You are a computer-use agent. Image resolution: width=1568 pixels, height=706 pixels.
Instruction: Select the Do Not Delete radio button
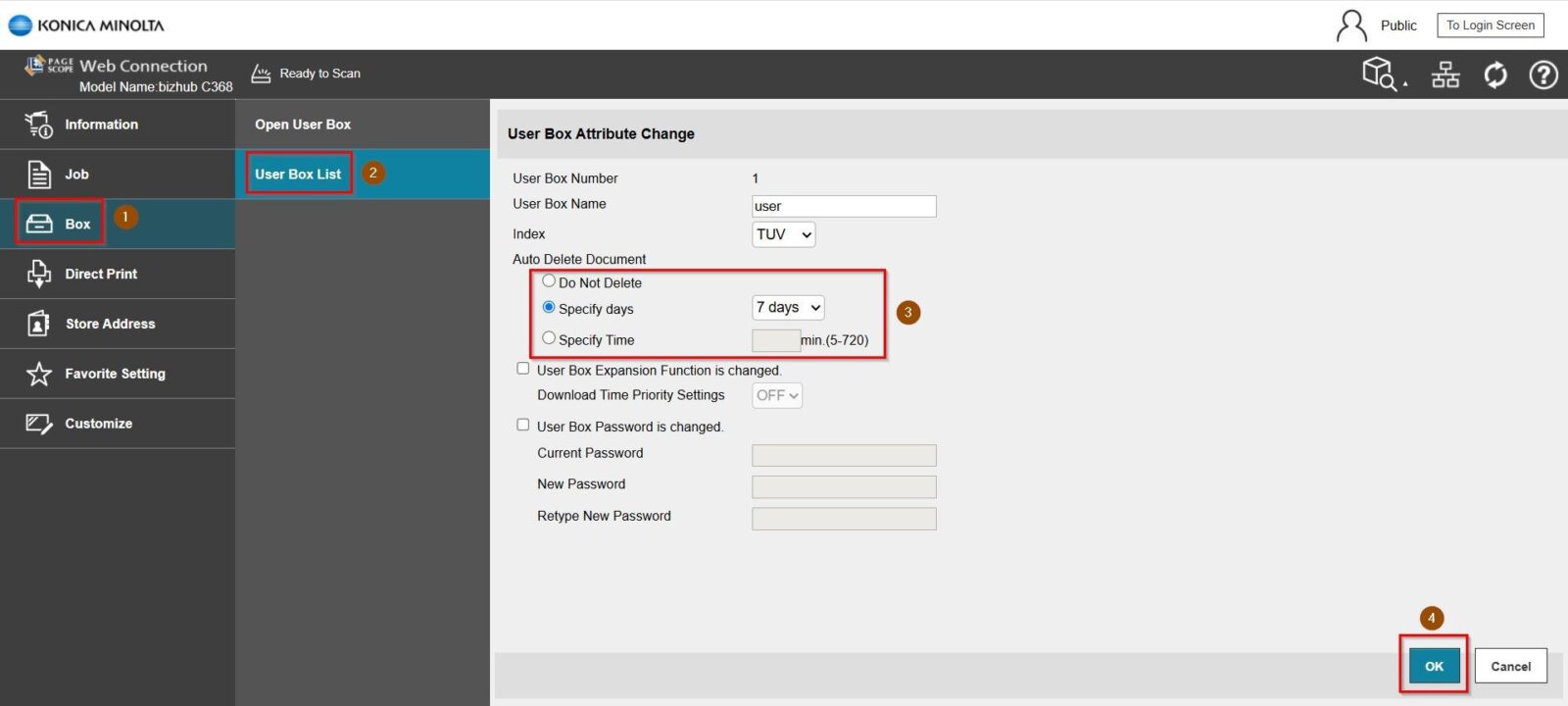point(549,281)
